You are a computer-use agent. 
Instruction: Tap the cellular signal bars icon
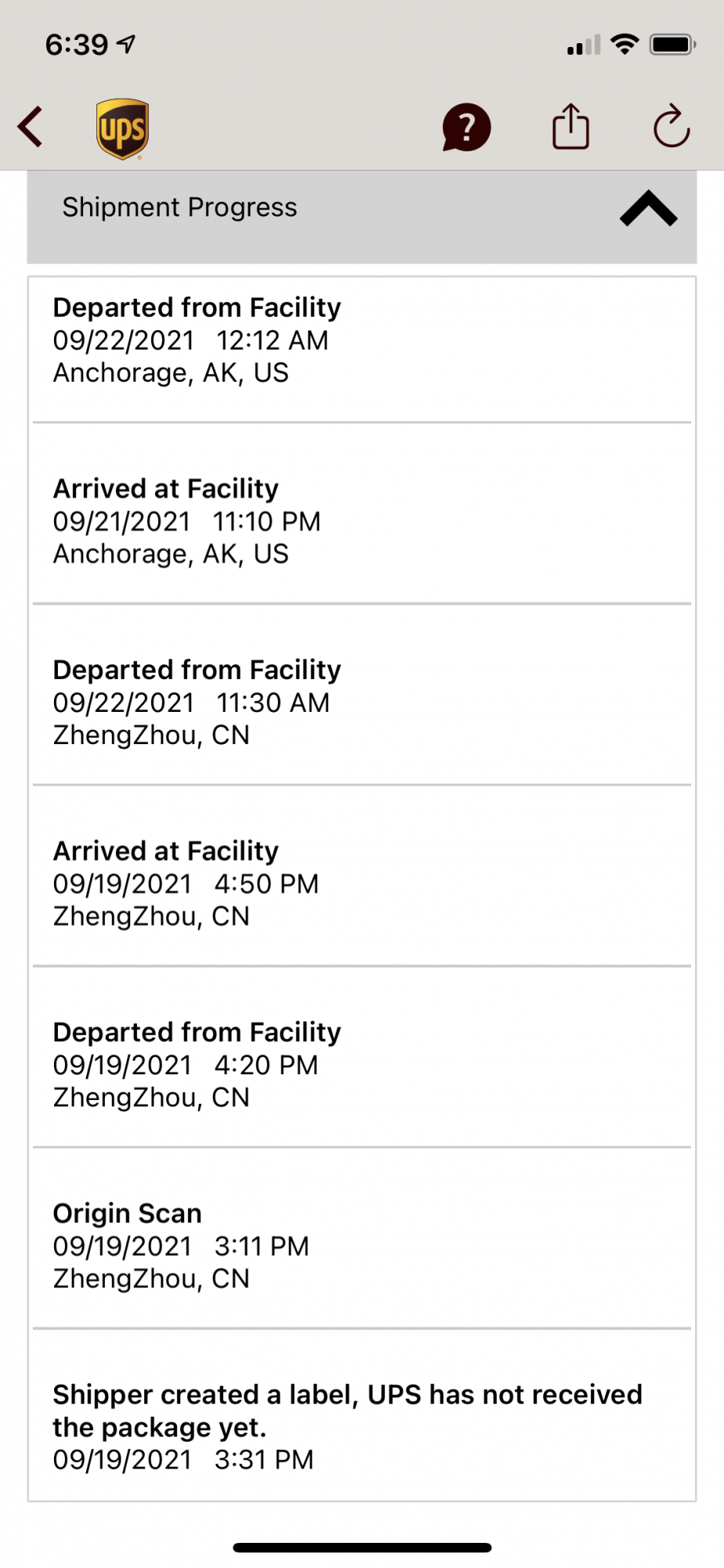[583, 46]
